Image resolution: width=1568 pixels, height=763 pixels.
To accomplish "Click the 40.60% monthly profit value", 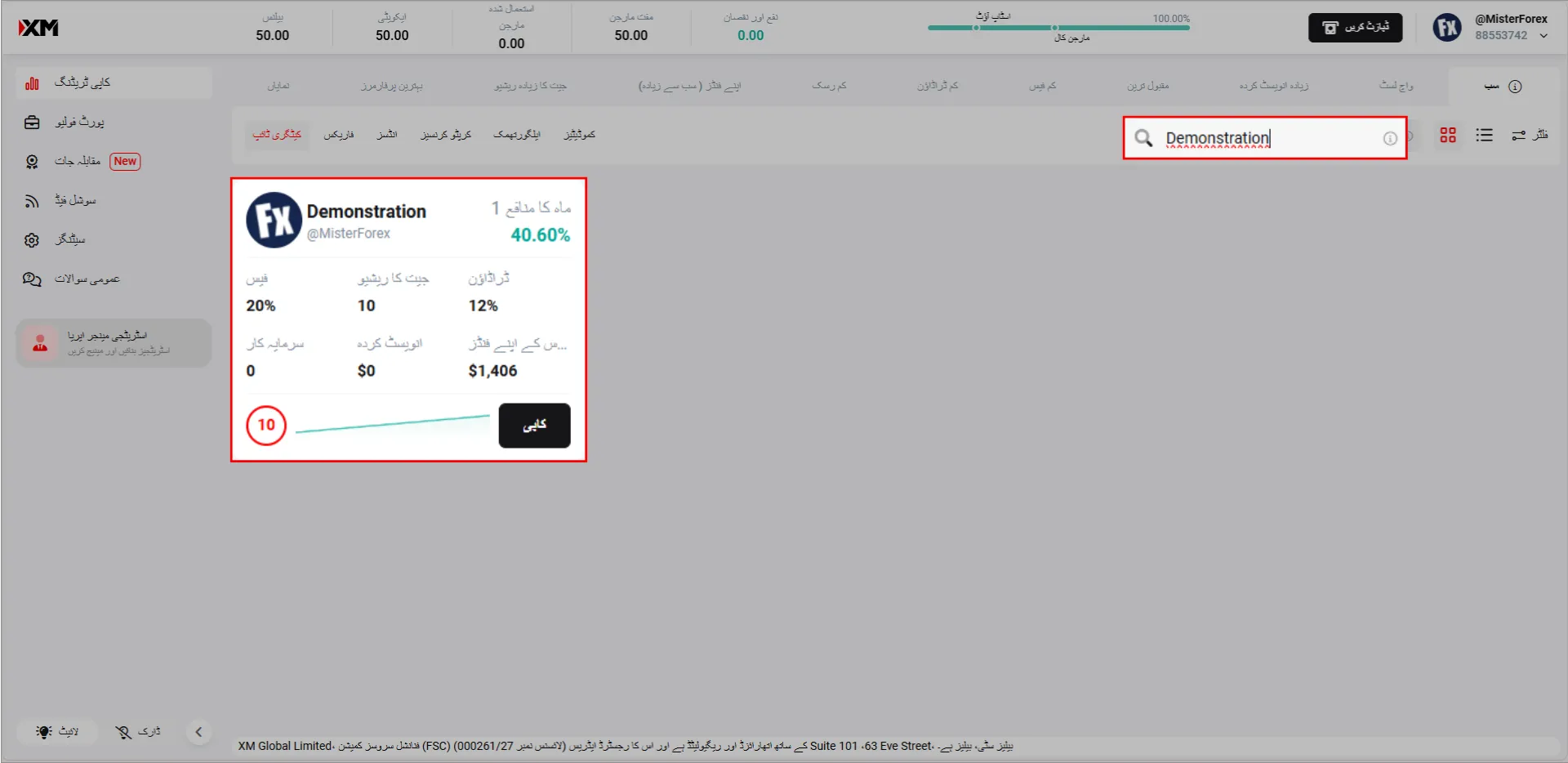I will (x=541, y=235).
